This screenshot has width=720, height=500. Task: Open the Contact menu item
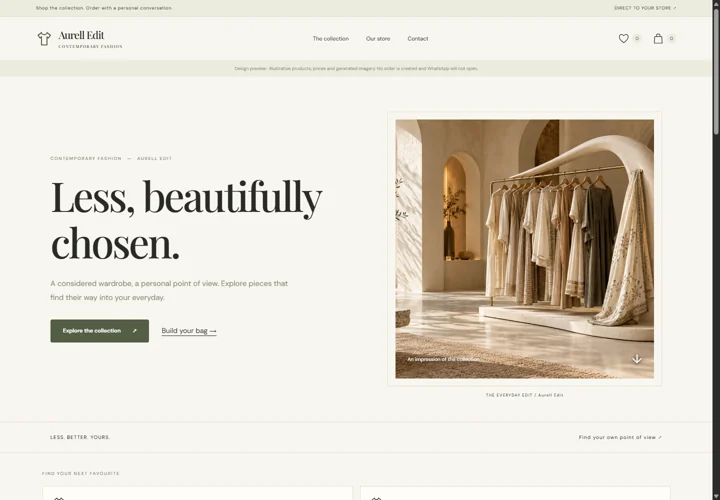click(418, 39)
